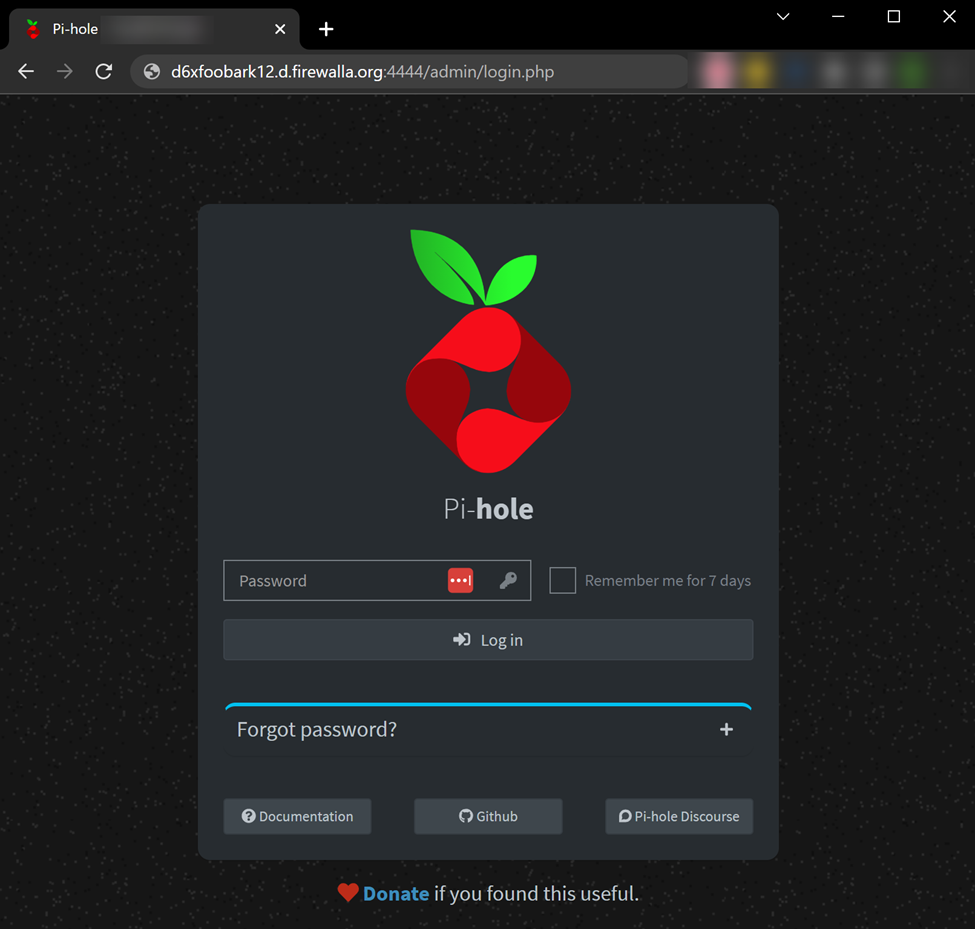Visit Pi-hole Discourse forum

pos(679,816)
